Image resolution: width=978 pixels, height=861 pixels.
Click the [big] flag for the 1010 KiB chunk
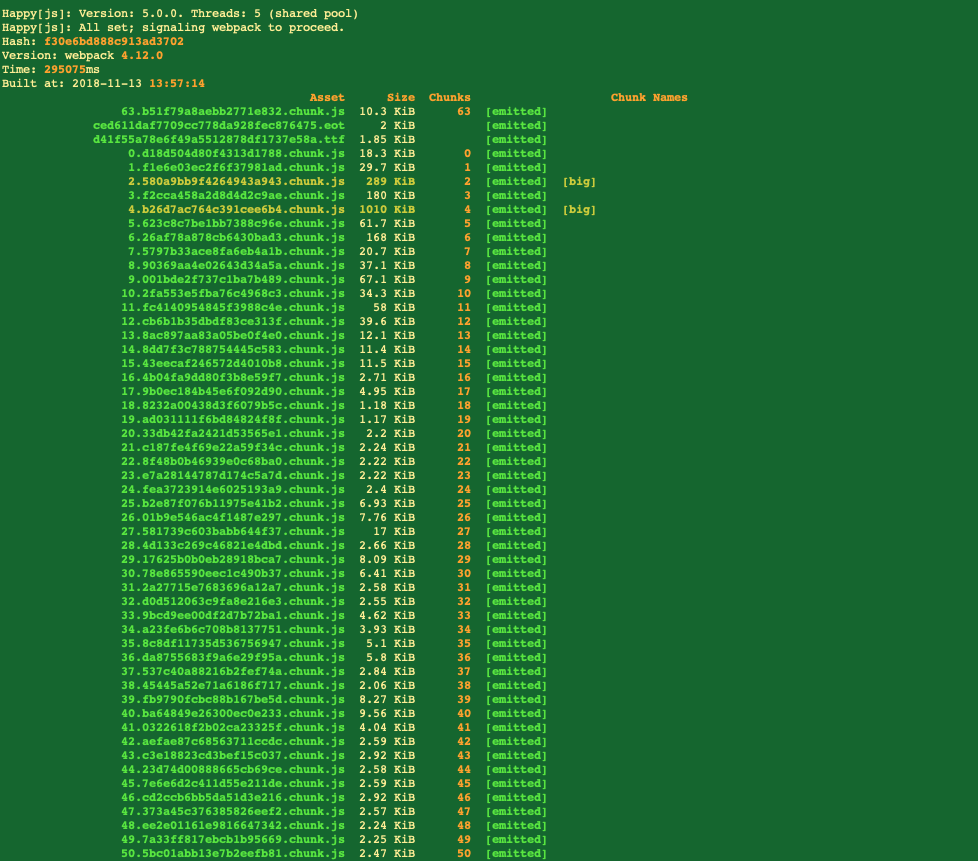(579, 210)
